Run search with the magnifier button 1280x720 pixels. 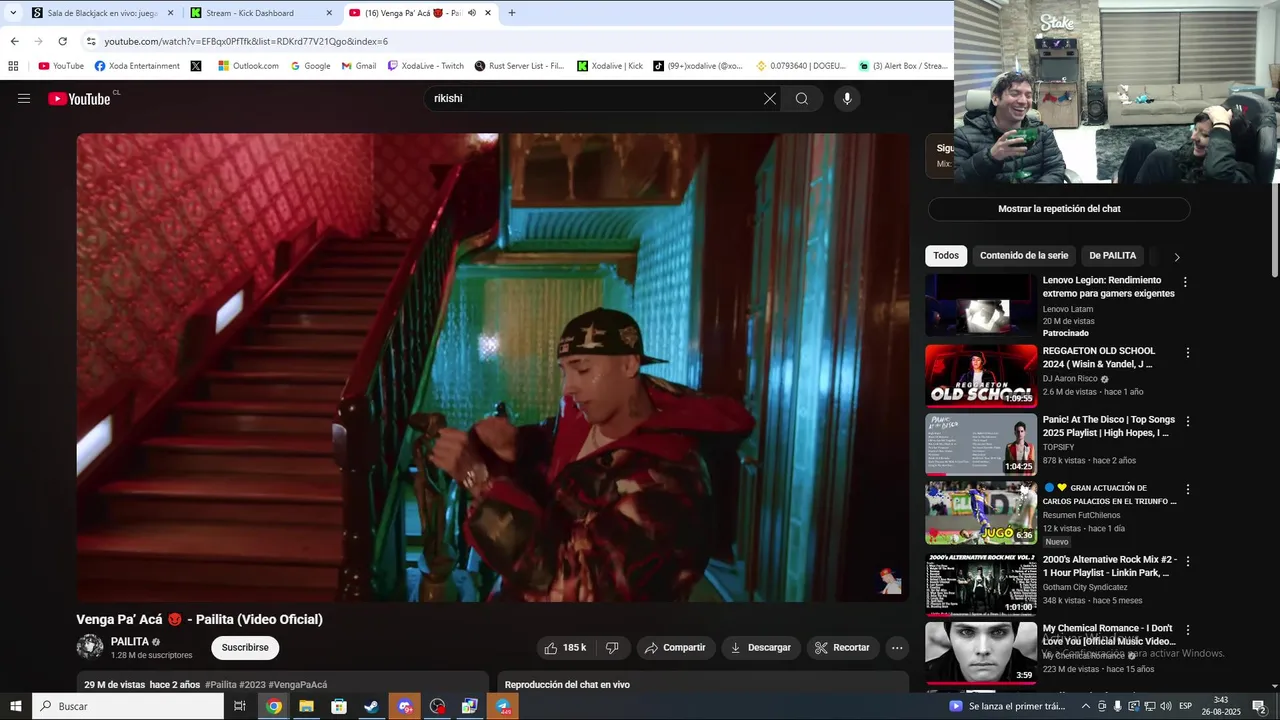802,98
